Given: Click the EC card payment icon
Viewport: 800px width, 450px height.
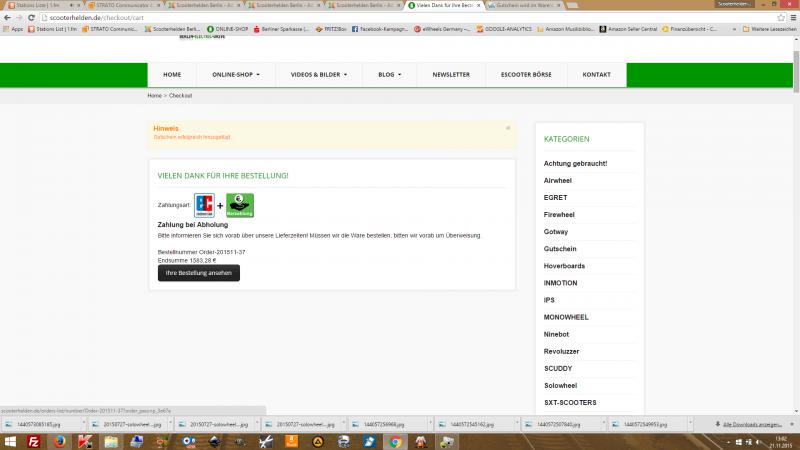Looking at the screenshot, I should (x=204, y=205).
